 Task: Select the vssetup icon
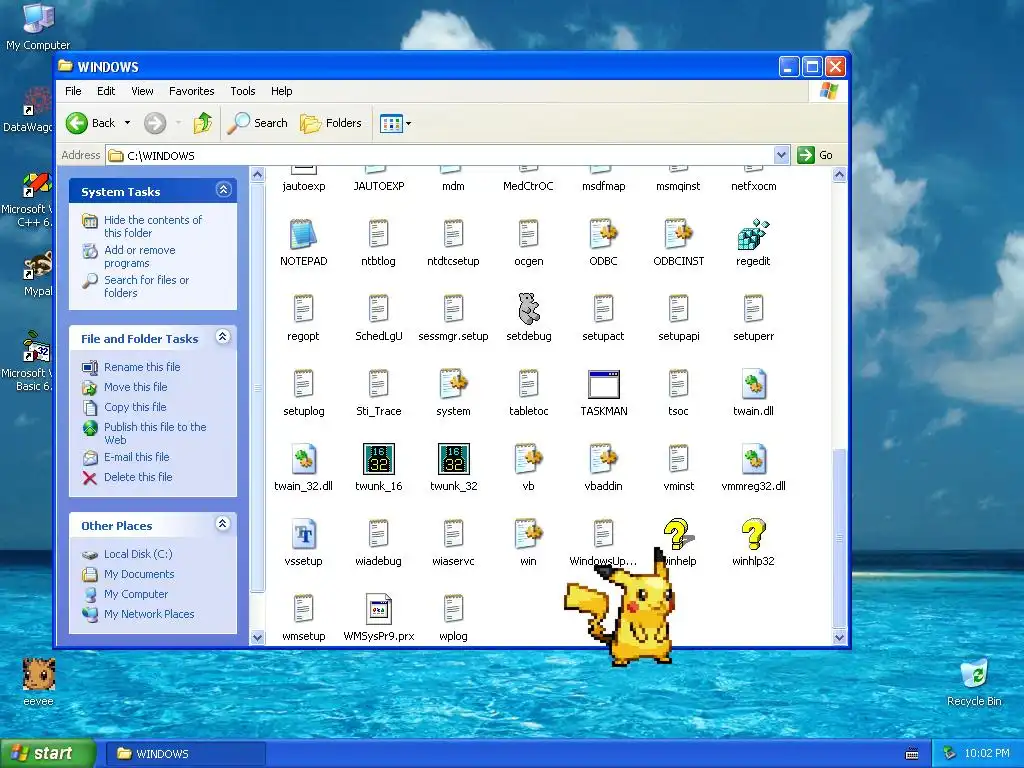[x=303, y=534]
